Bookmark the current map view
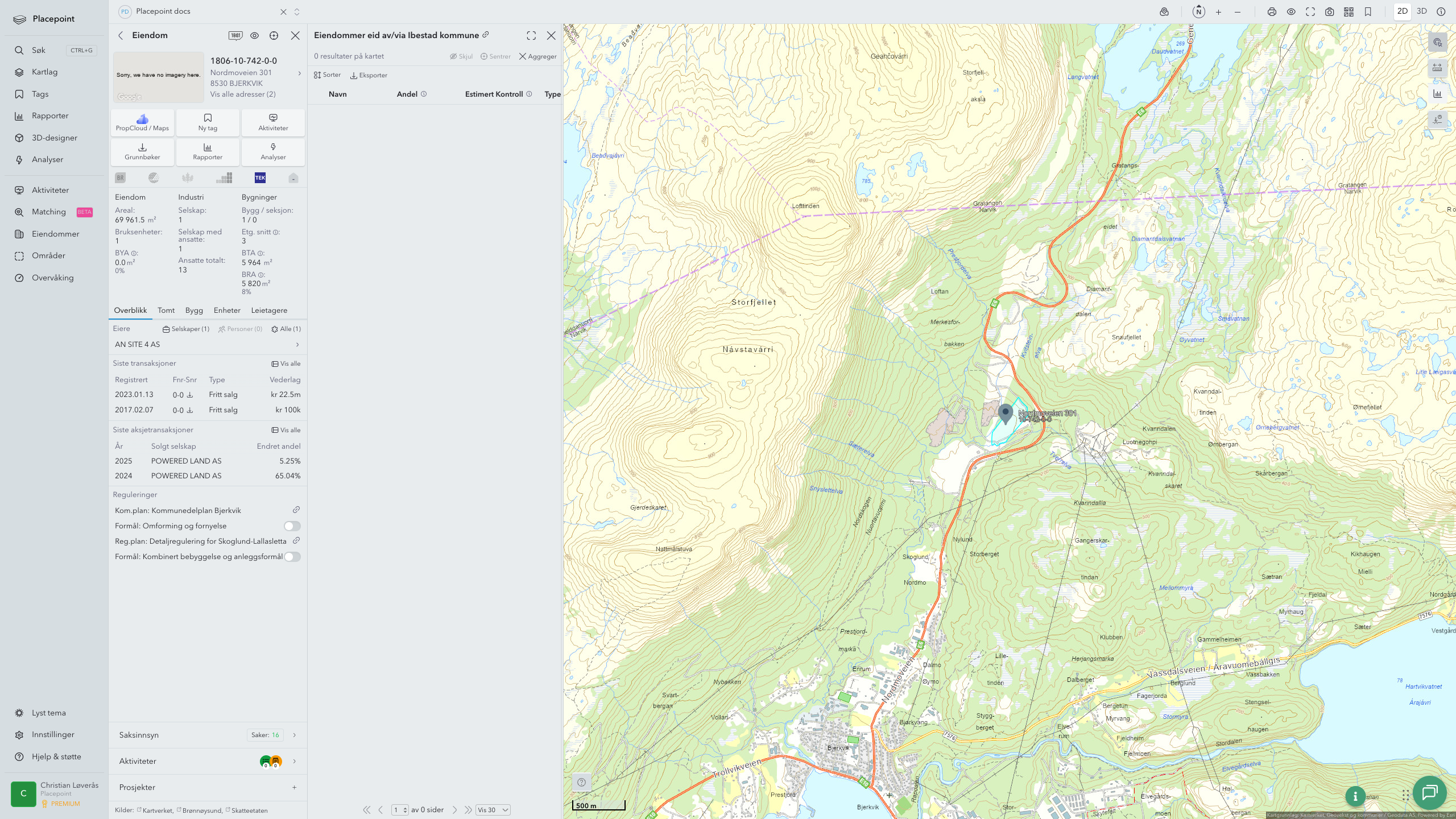This screenshot has width=1456, height=819. pyautogui.click(x=1368, y=12)
